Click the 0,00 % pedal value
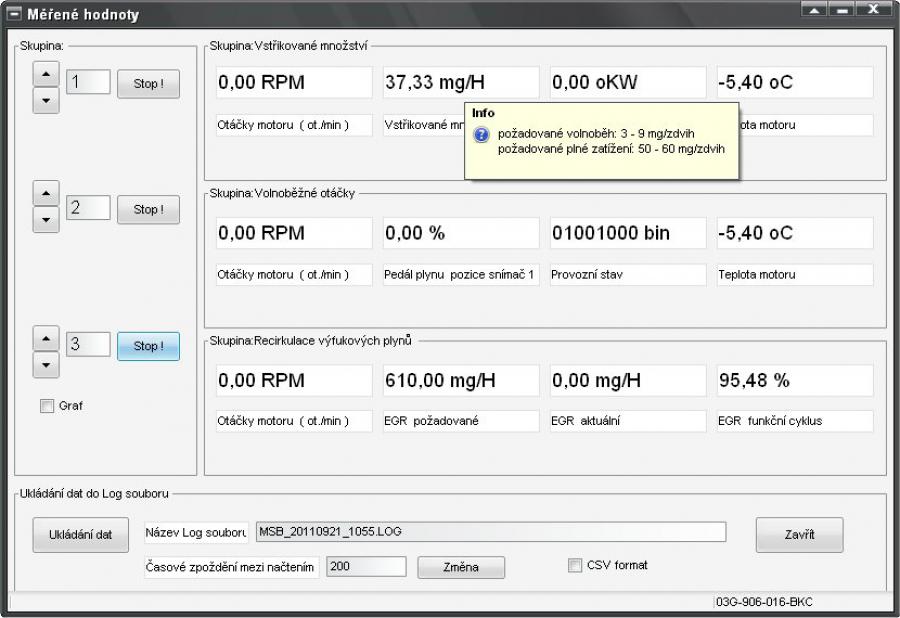This screenshot has width=900, height=618. click(x=461, y=233)
